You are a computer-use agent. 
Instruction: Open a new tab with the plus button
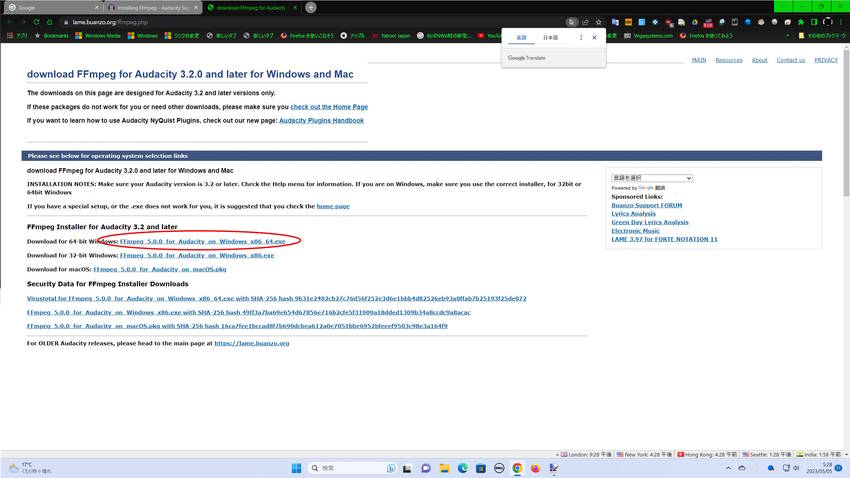coord(311,8)
